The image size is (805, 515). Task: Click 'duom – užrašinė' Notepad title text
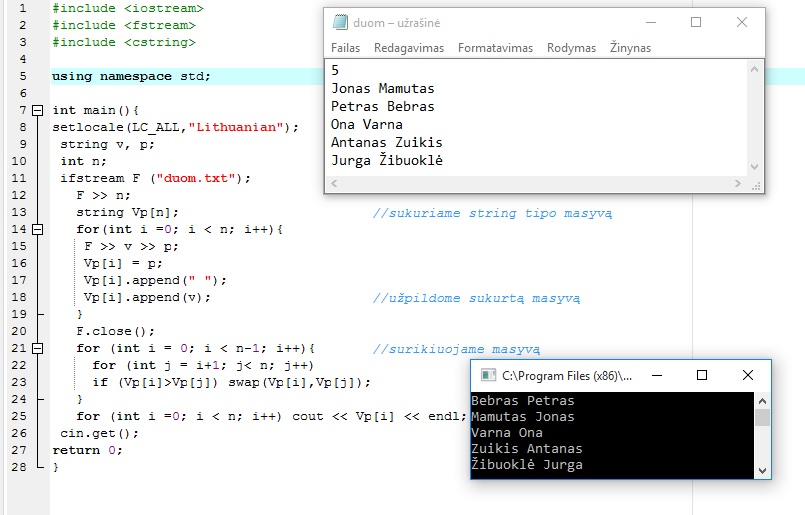click(396, 23)
